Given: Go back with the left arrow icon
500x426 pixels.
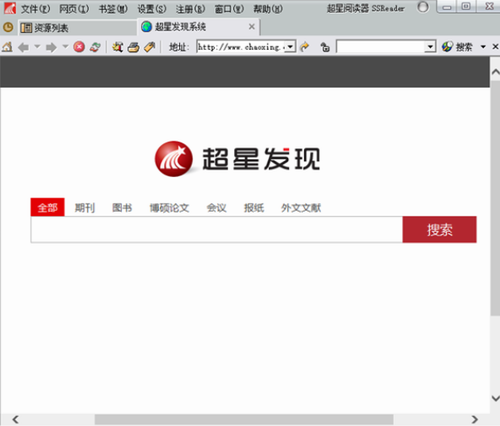Looking at the screenshot, I should pyautogui.click(x=23, y=47).
